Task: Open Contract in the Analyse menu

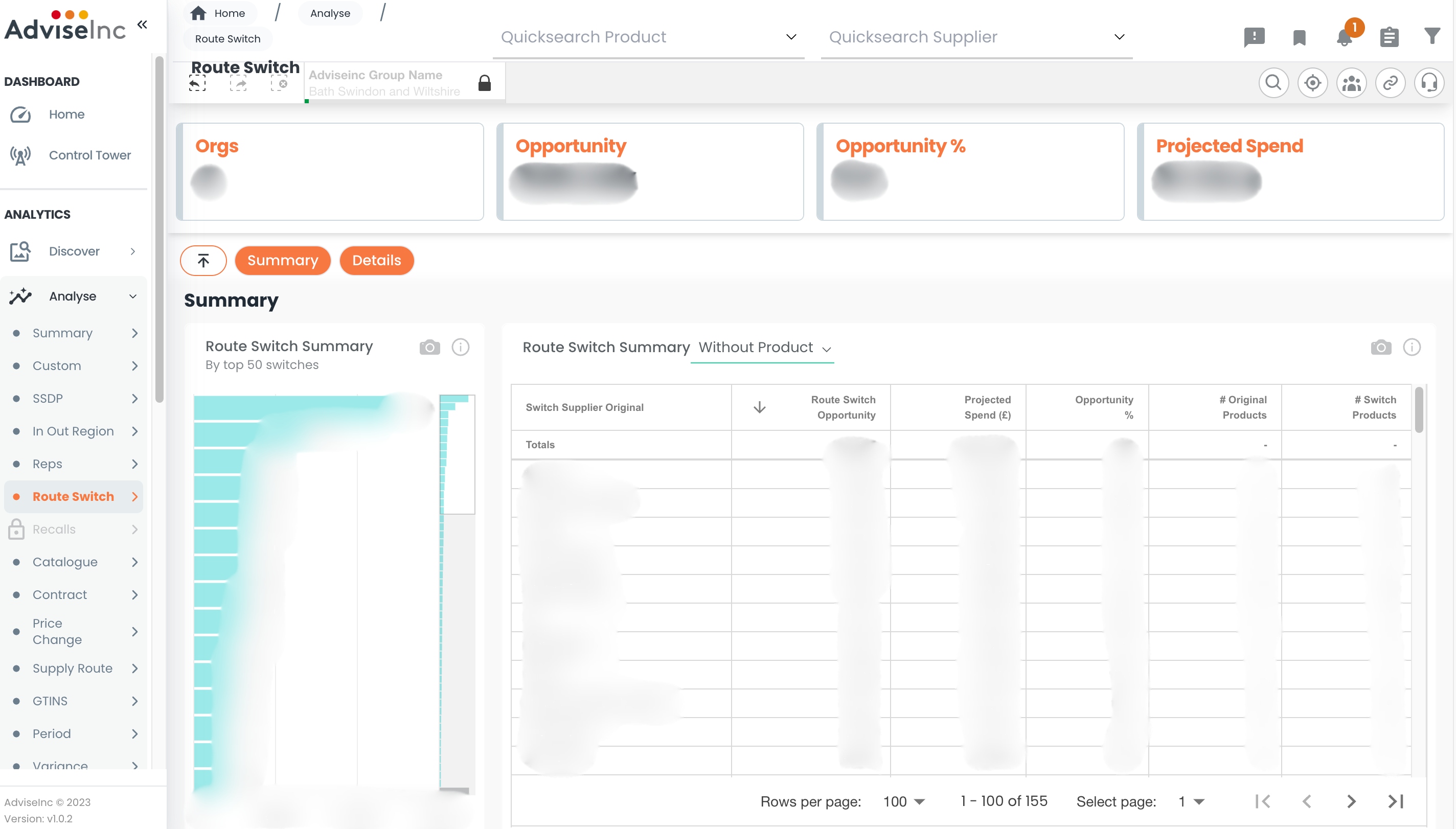Action: [74, 595]
